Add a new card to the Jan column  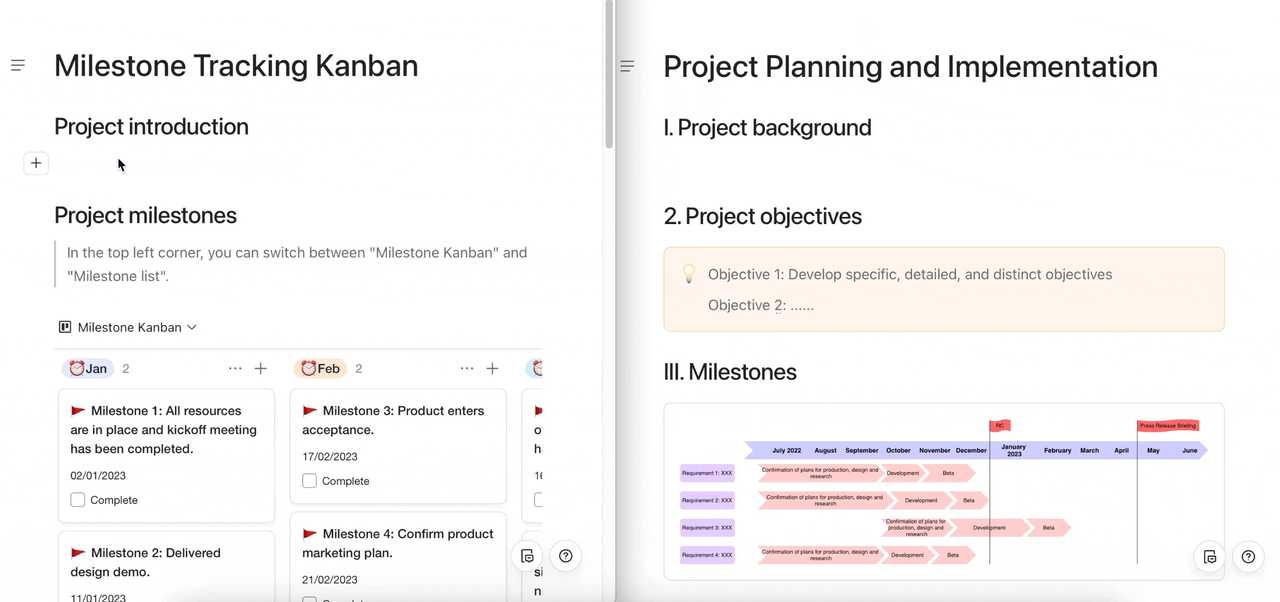click(261, 369)
